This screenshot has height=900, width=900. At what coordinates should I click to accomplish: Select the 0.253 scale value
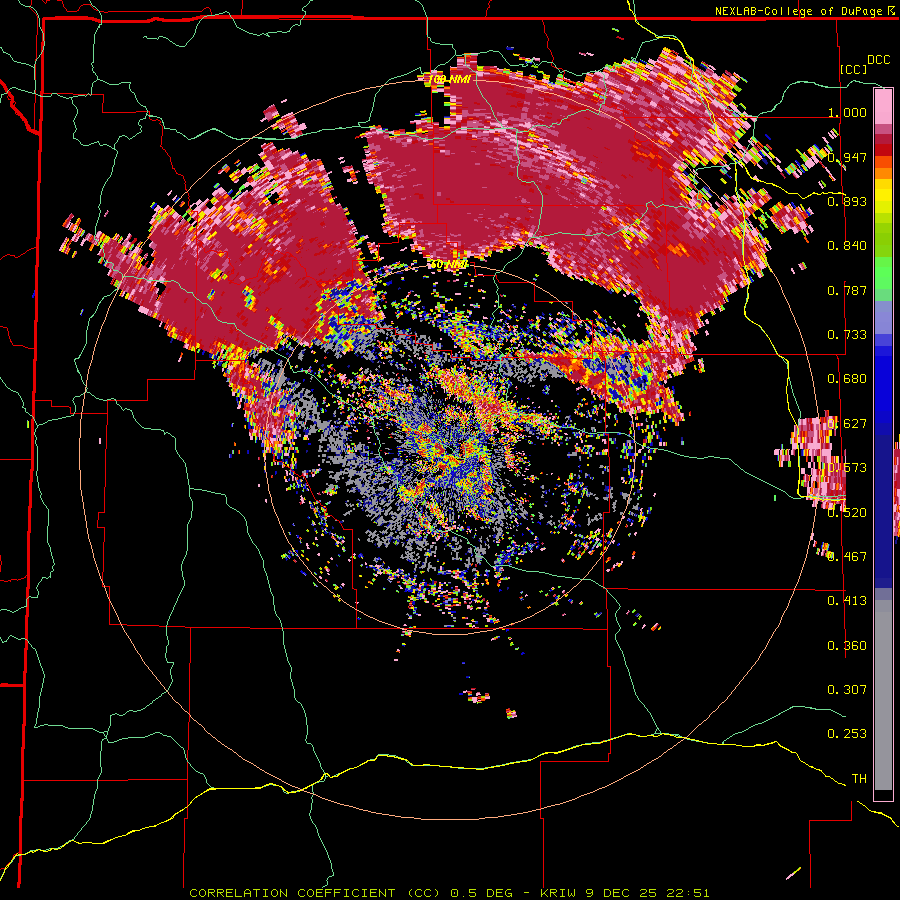pyautogui.click(x=847, y=734)
